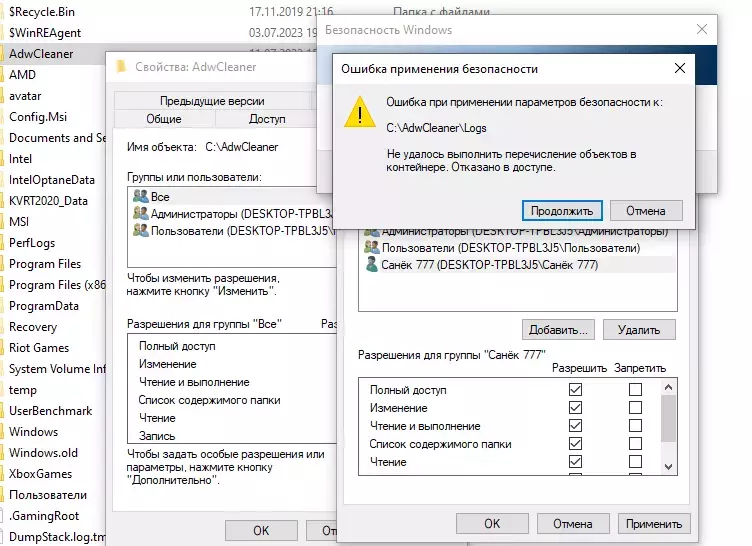Deny Полный доступ for Санёк 777
The width and height of the screenshot is (752, 546).
635,390
